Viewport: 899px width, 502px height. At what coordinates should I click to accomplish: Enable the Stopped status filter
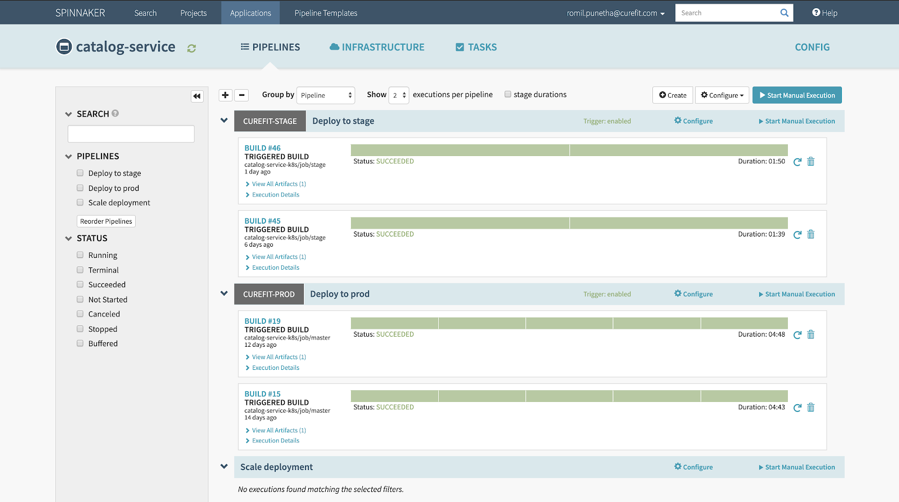pyautogui.click(x=80, y=329)
